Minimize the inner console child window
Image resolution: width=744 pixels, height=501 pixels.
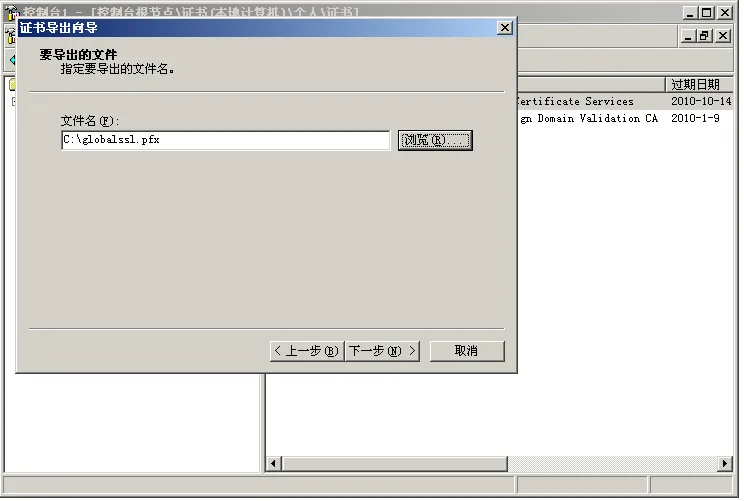click(688, 36)
